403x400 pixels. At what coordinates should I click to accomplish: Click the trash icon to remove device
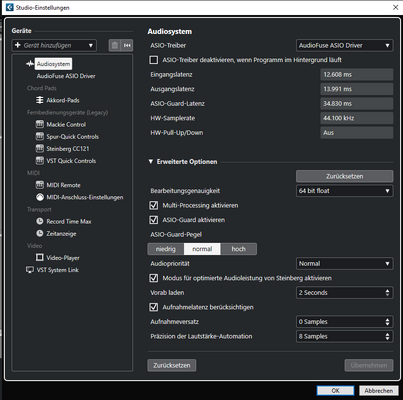115,45
